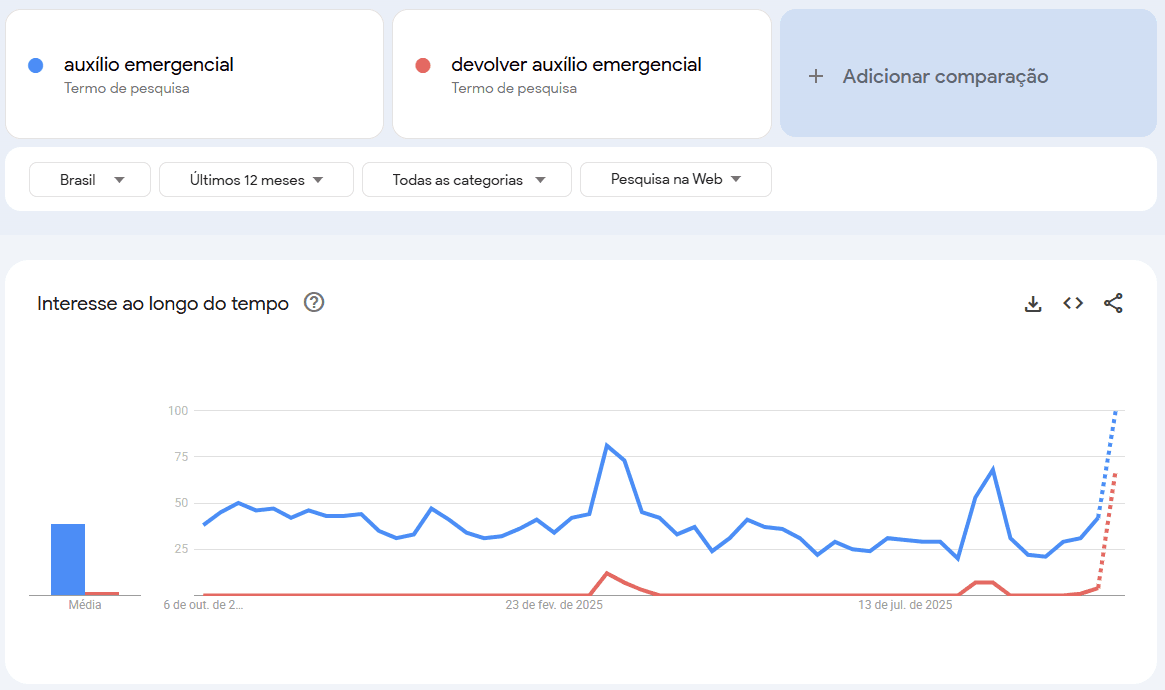Click the Interesse ao longo do tempo title
Screen dimensions: 1165x690
pos(163,304)
